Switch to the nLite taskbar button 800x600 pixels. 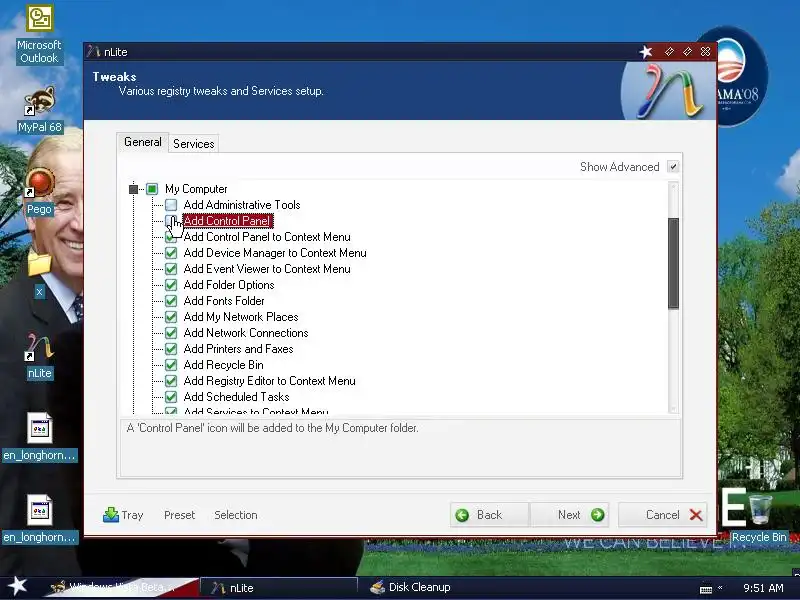279,588
